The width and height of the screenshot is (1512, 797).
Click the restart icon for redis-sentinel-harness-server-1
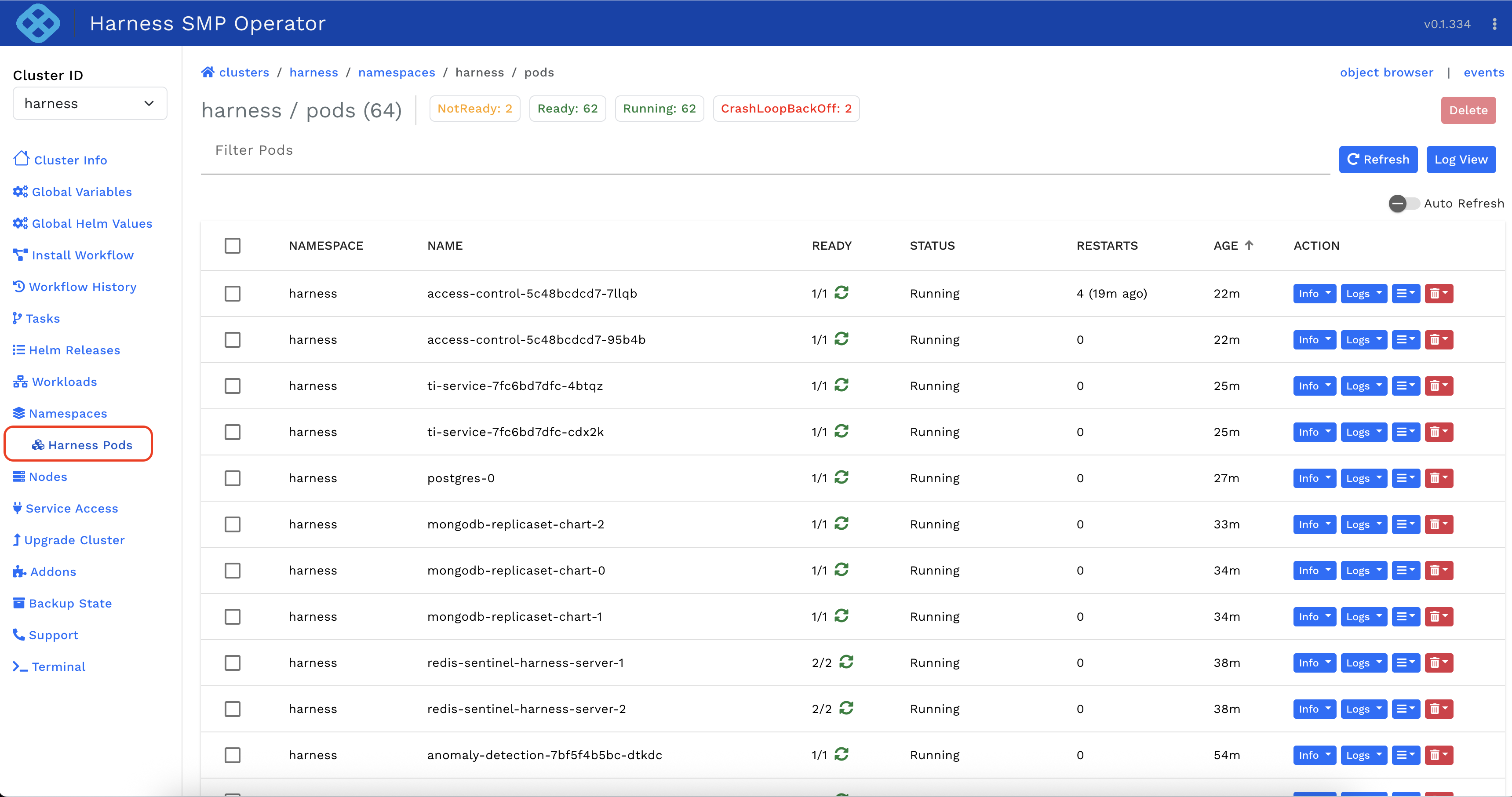(x=846, y=662)
